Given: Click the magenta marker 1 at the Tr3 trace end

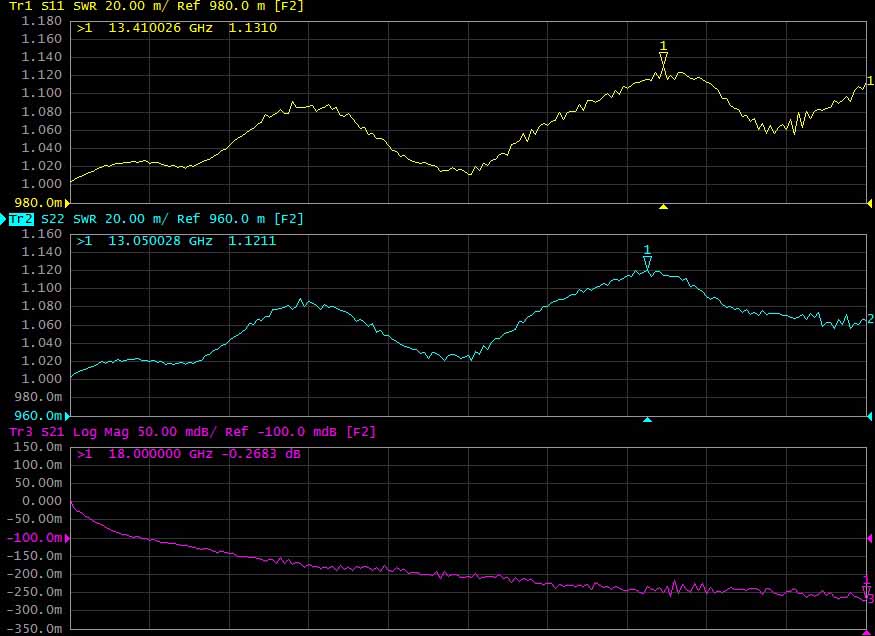Looking at the screenshot, I should (x=866, y=588).
